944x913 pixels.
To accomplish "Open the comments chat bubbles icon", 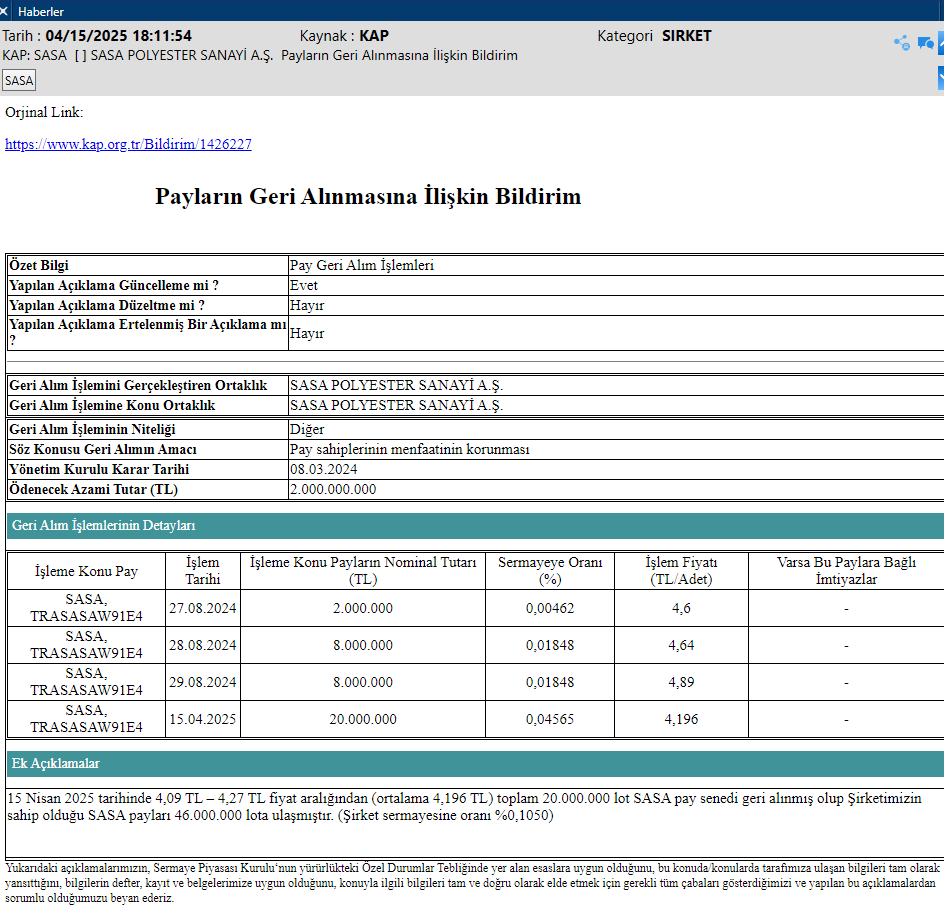I will (925, 43).
